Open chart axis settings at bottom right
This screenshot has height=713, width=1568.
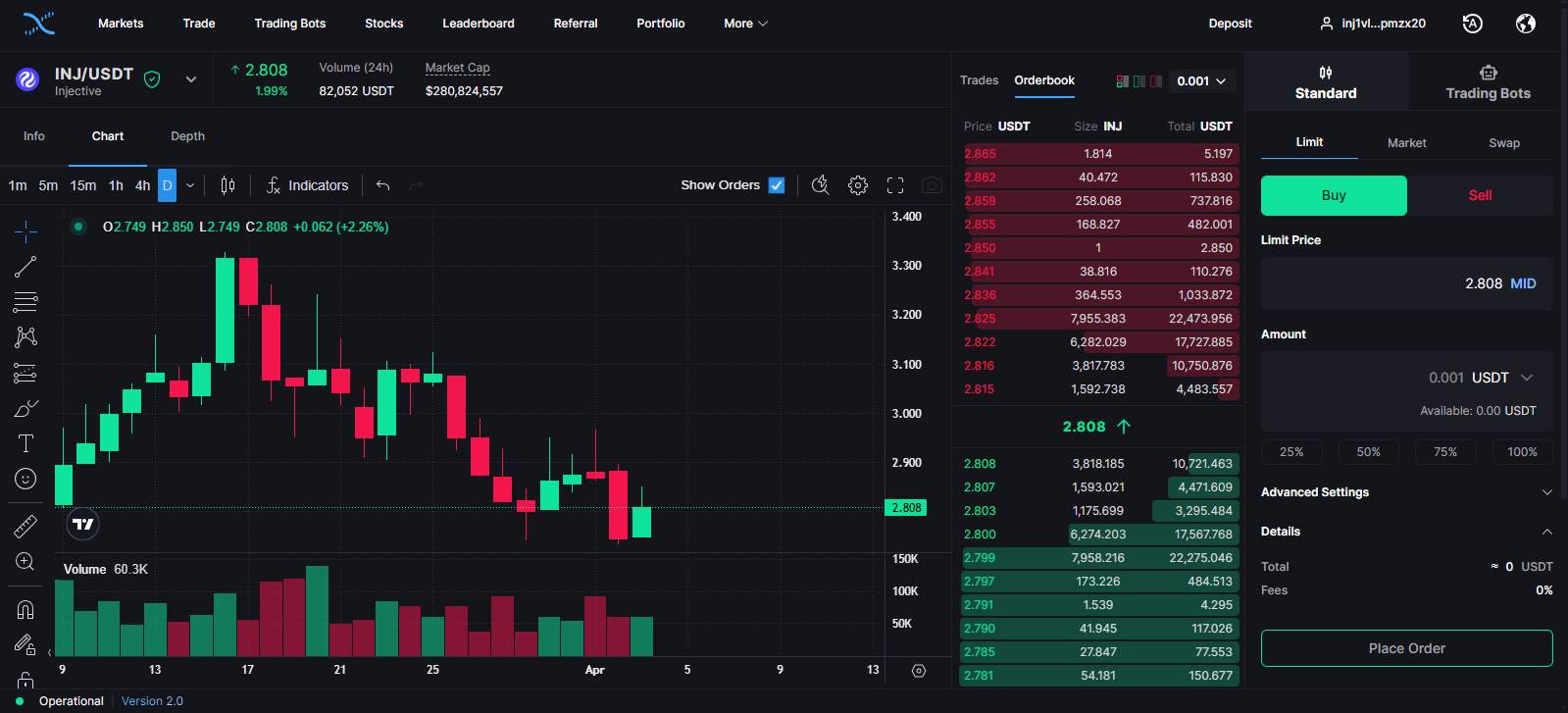tap(919, 671)
